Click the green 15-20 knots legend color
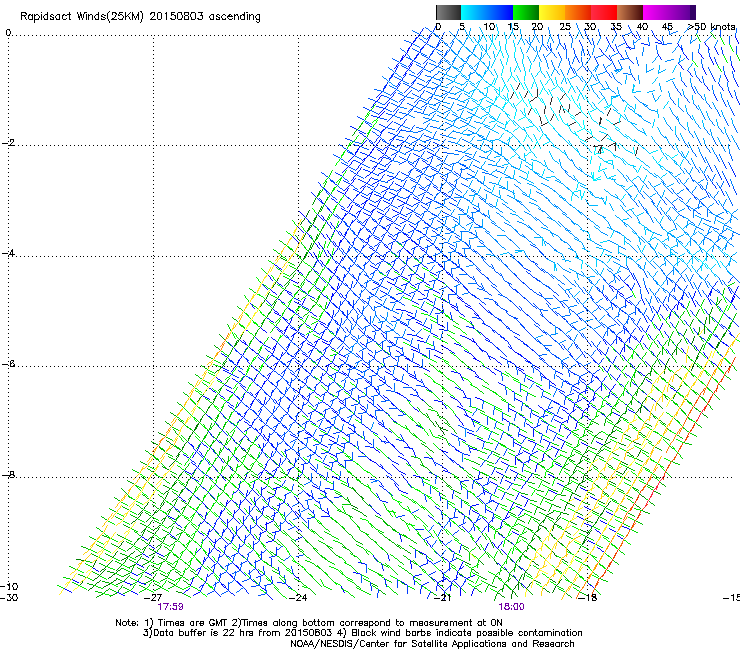Image resolution: width=740 pixels, height=650 pixels. click(x=526, y=12)
